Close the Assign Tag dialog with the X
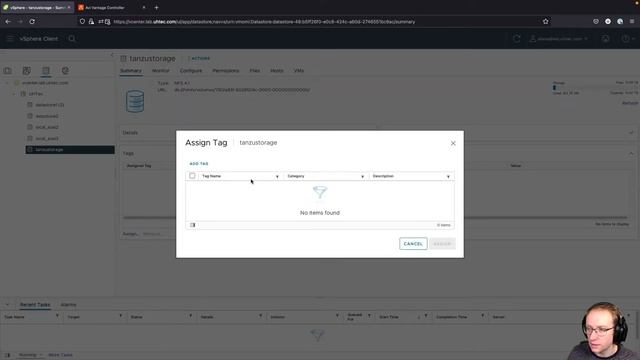 pos(453,143)
